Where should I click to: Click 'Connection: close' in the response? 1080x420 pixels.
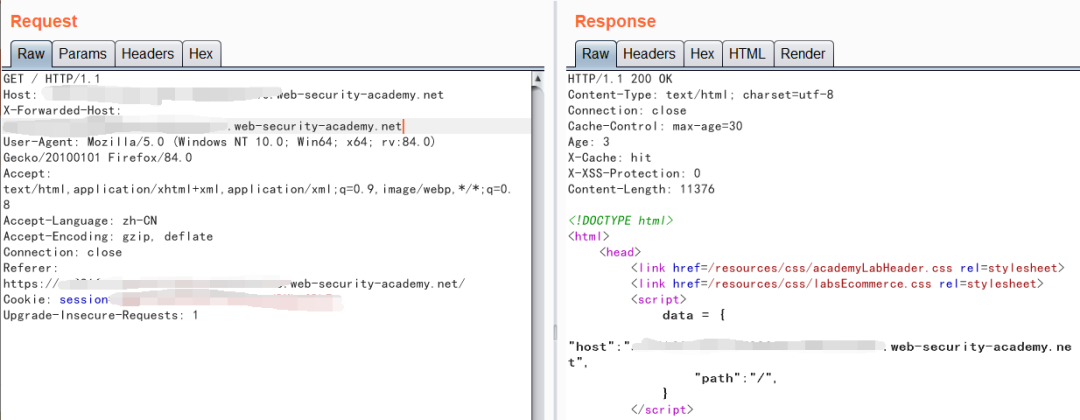(627, 110)
